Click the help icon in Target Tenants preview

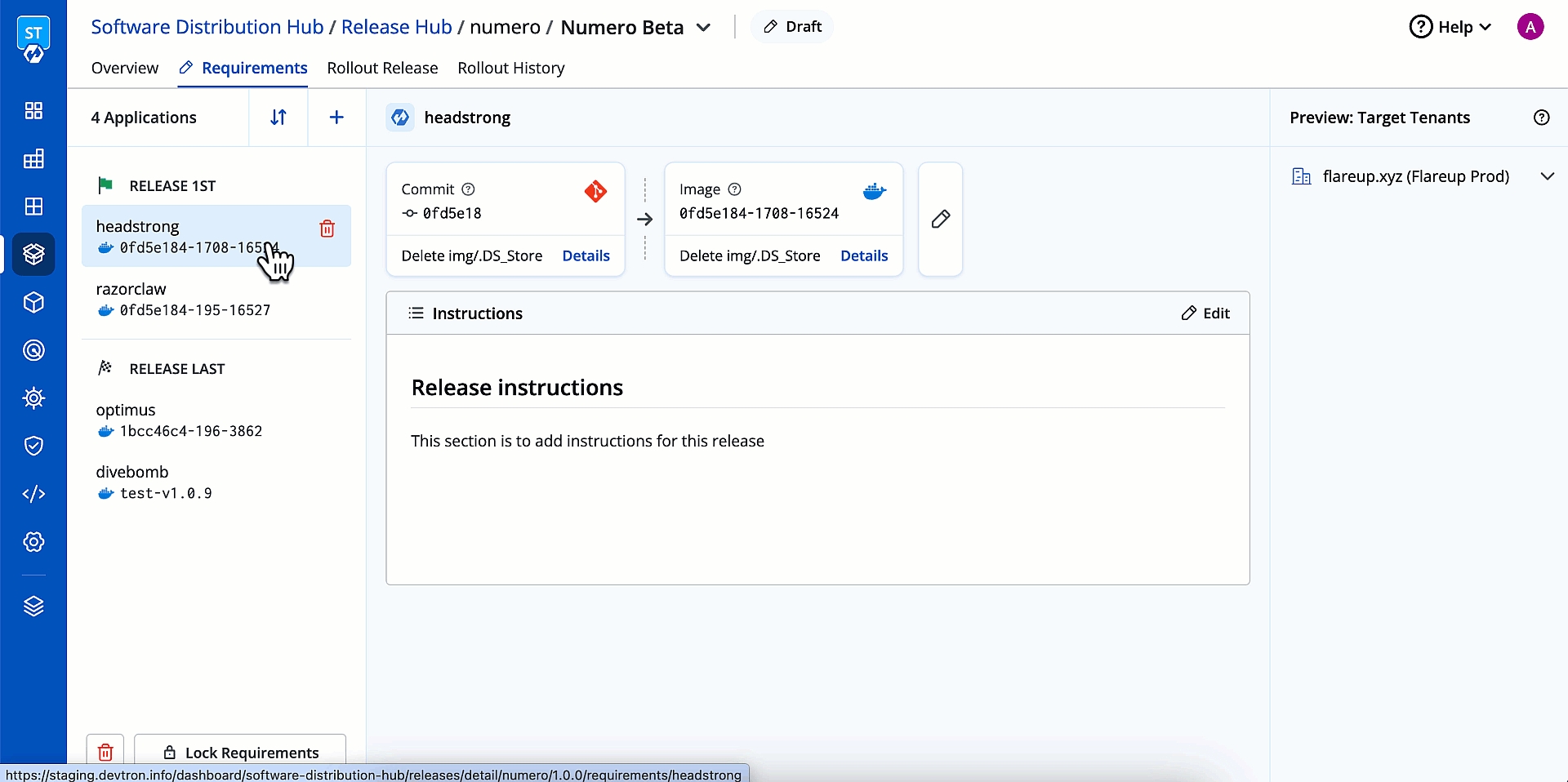click(x=1541, y=118)
